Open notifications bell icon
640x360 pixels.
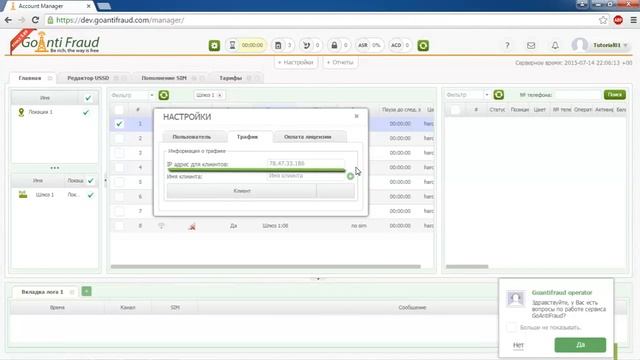coord(555,45)
